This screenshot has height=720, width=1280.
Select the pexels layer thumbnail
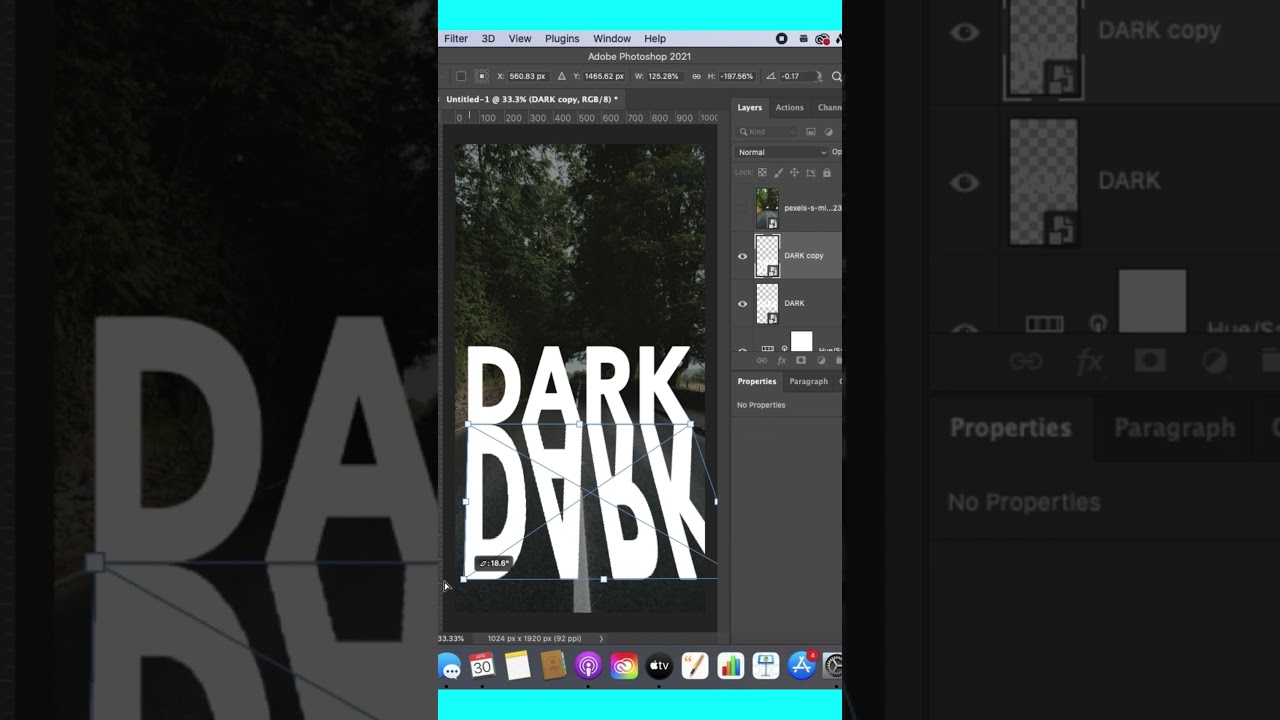[x=767, y=208]
